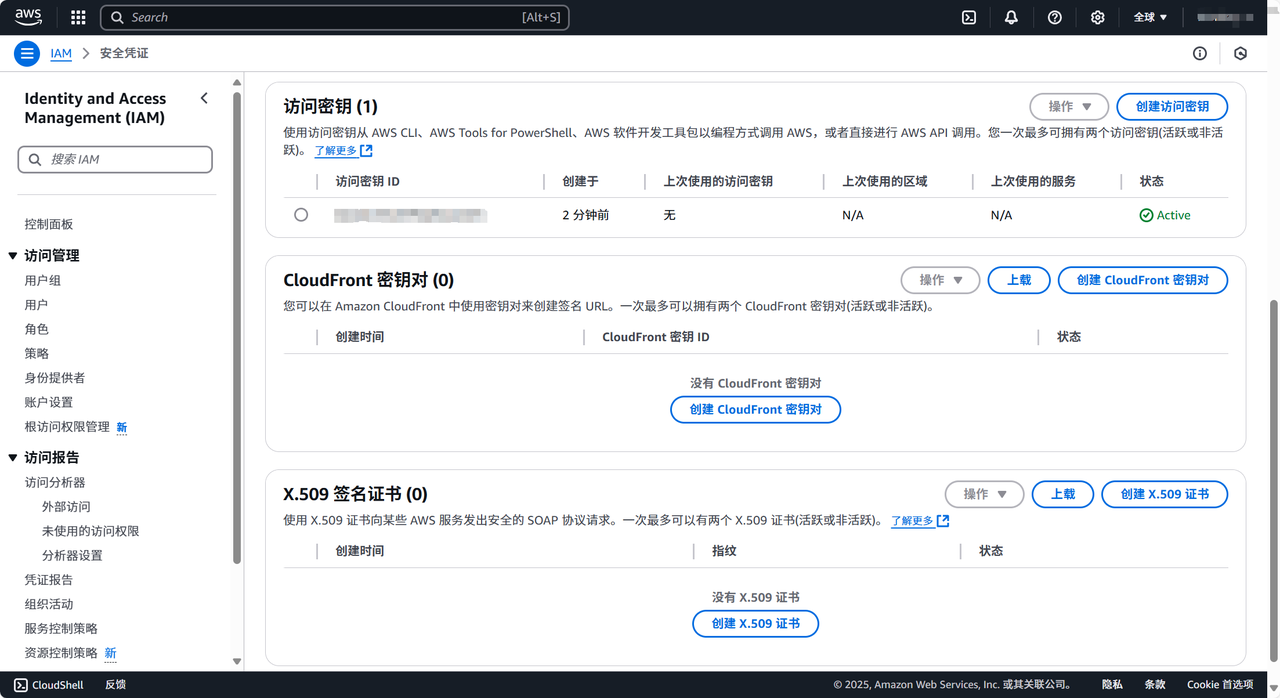
Task: Select the access key row radio button
Action: (301, 215)
